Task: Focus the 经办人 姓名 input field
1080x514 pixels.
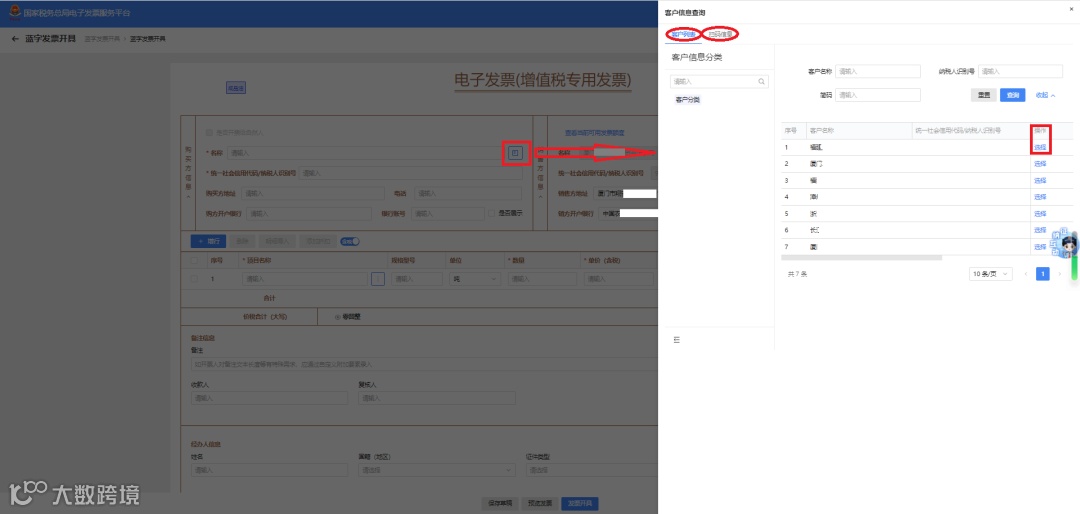Action: point(269,470)
